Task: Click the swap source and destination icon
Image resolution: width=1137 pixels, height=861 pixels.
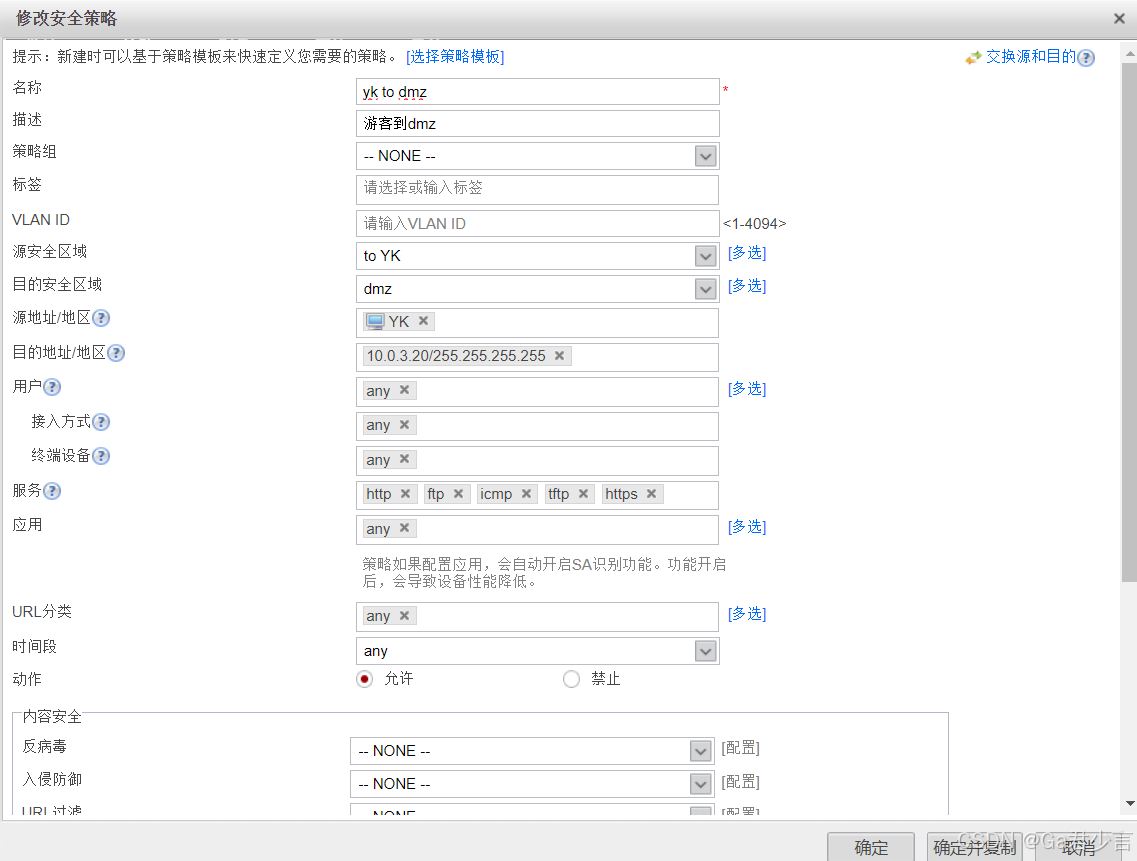Action: 973,57
